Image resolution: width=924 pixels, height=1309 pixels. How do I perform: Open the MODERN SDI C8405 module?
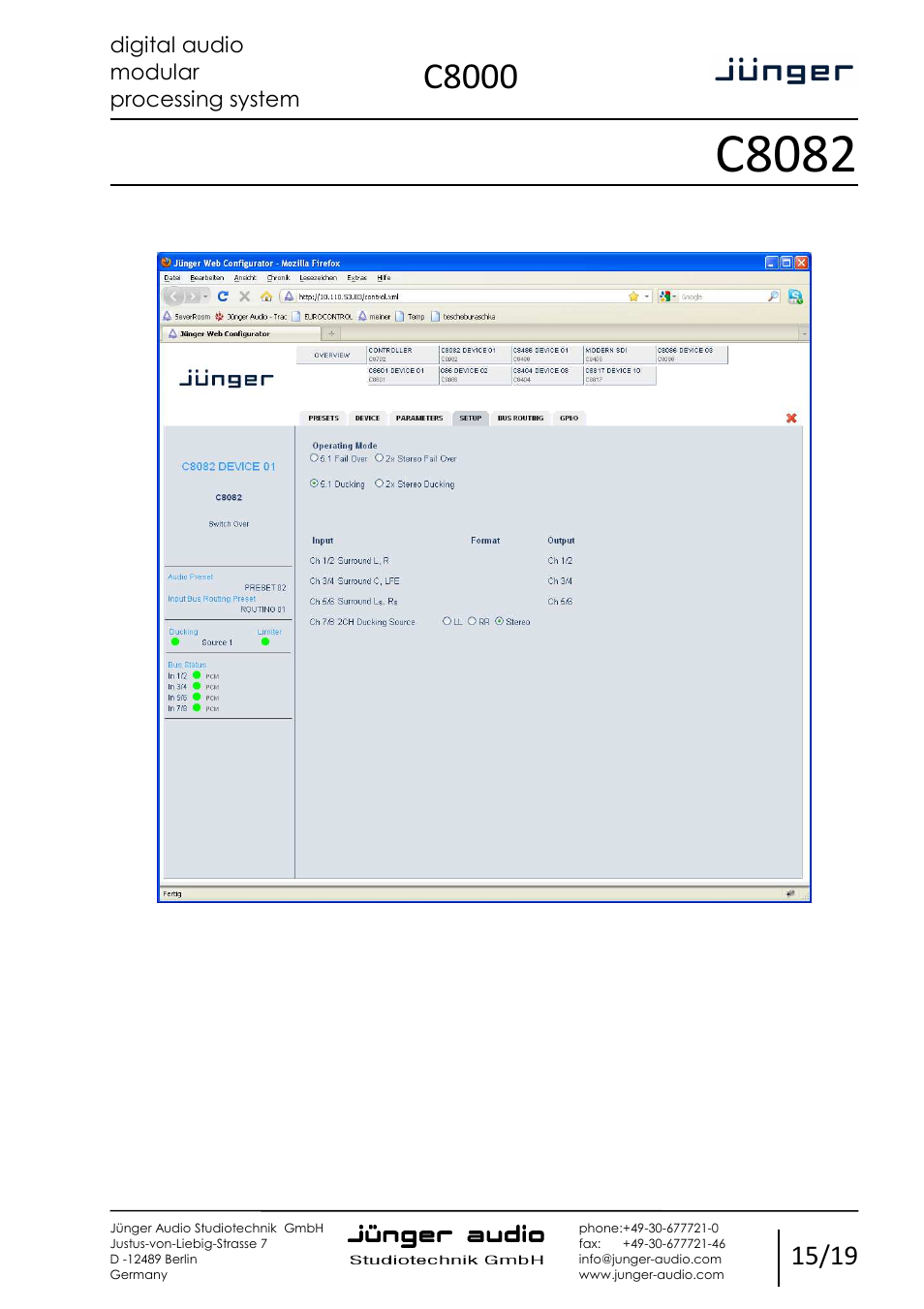coord(620,355)
